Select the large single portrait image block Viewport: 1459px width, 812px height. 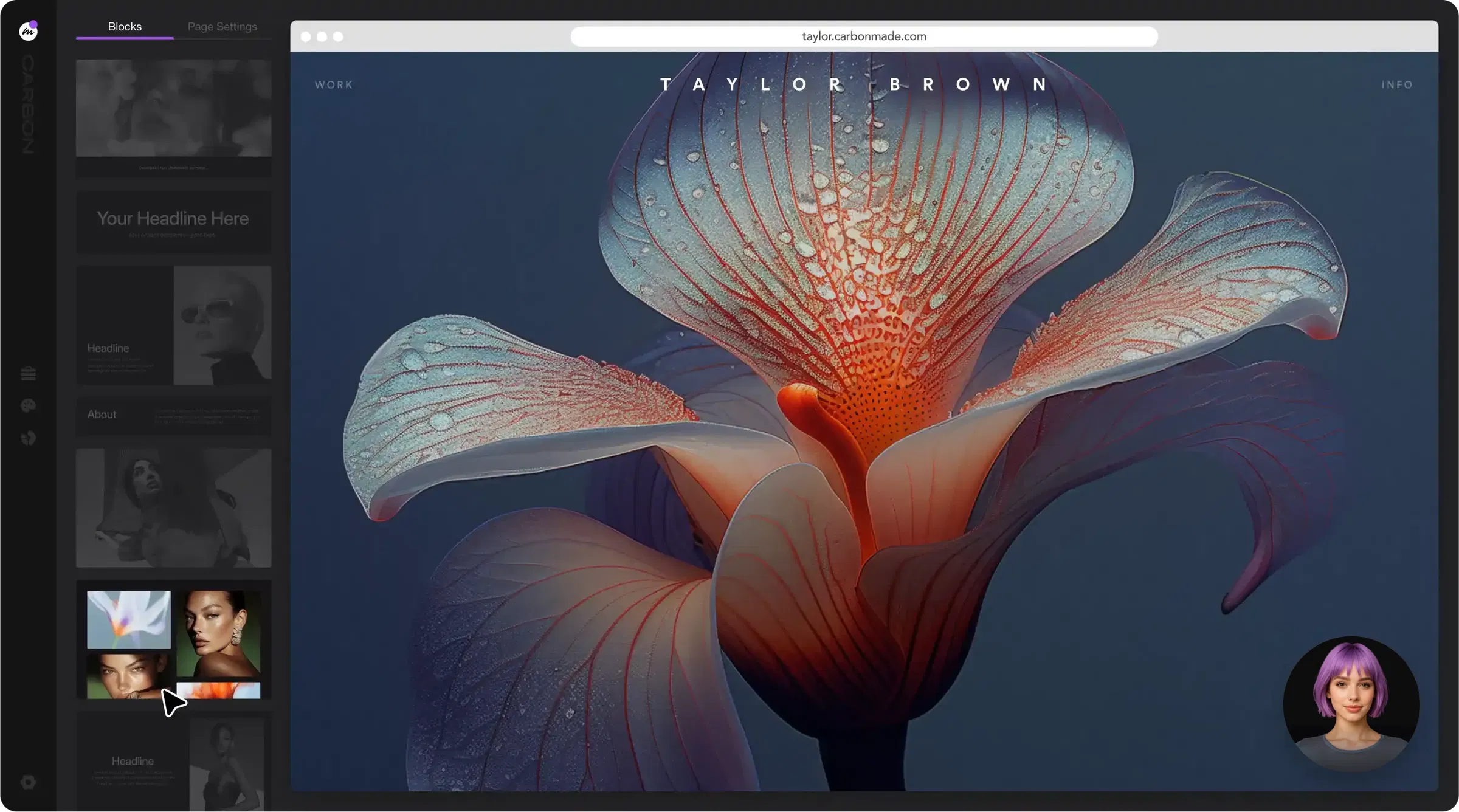pos(173,507)
